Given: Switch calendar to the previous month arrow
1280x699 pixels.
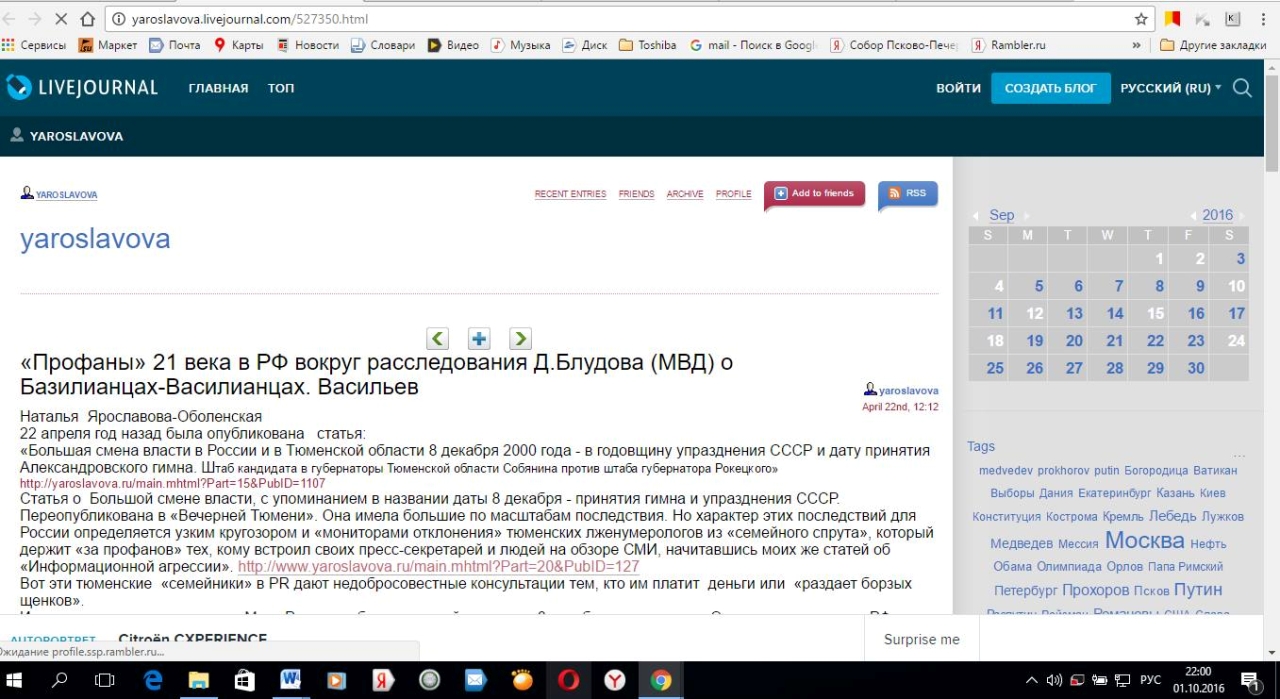Looking at the screenshot, I should click(976, 216).
